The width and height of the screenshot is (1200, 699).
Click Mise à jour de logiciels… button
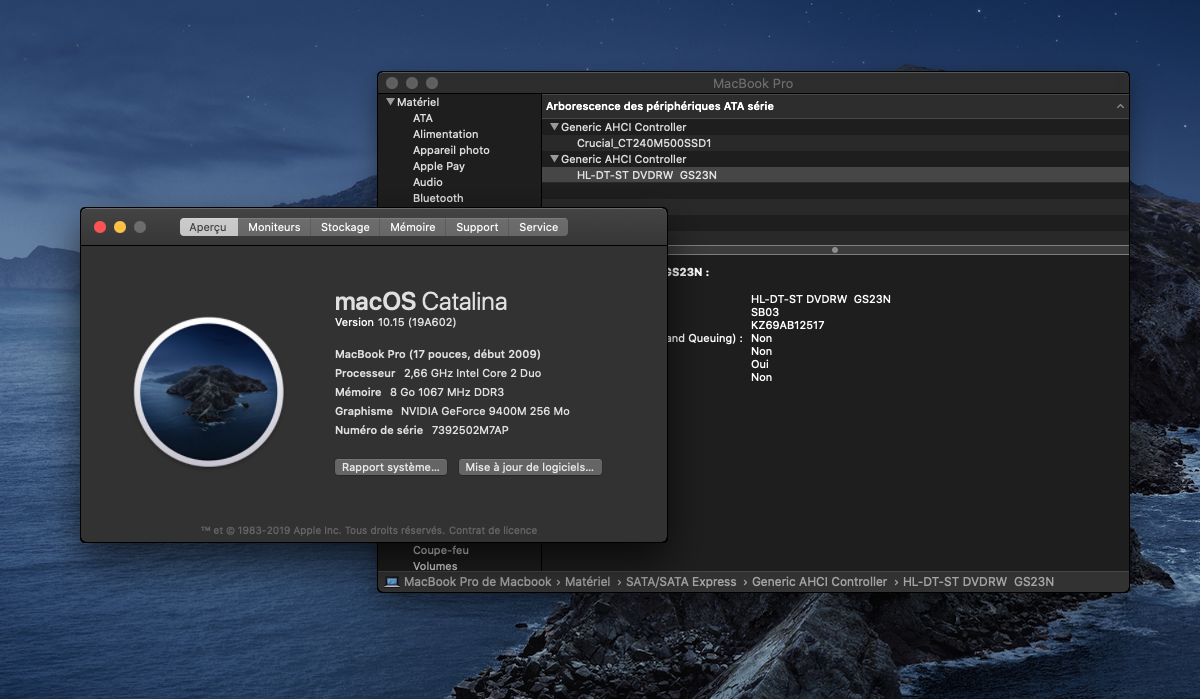coord(530,467)
